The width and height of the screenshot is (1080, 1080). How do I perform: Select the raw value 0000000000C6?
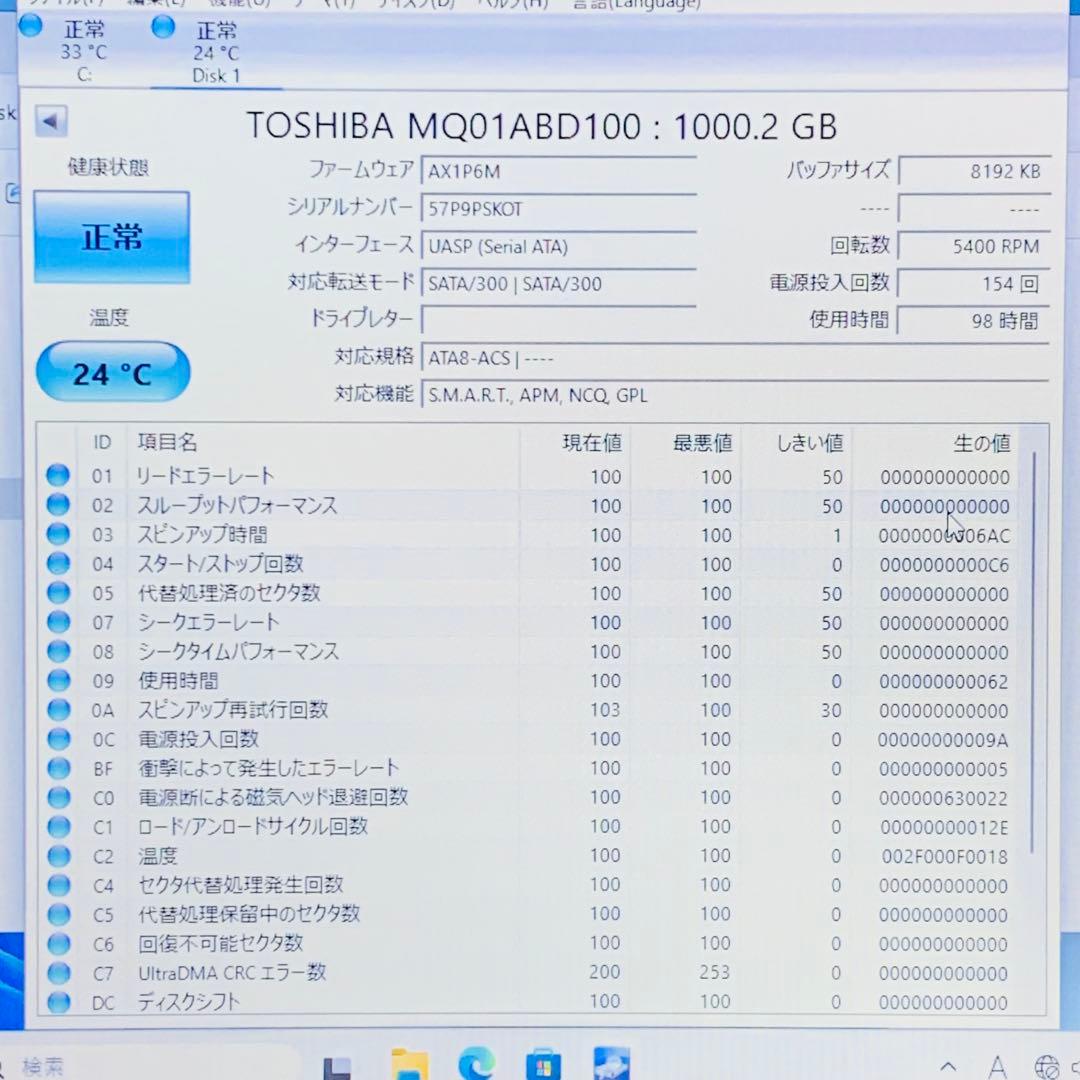pos(944,565)
